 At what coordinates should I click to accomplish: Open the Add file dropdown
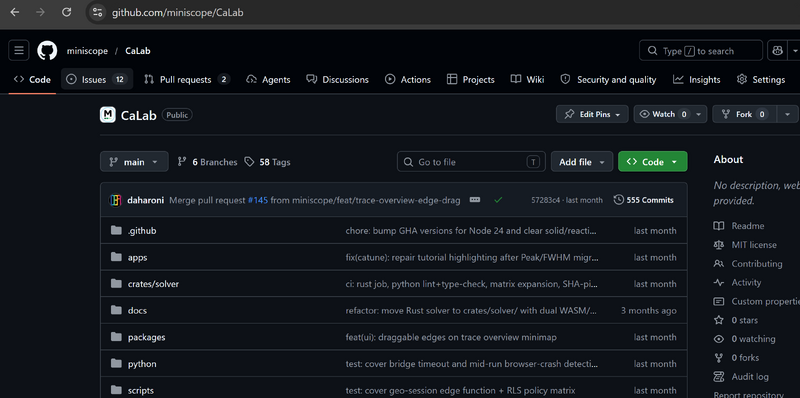tap(582, 162)
